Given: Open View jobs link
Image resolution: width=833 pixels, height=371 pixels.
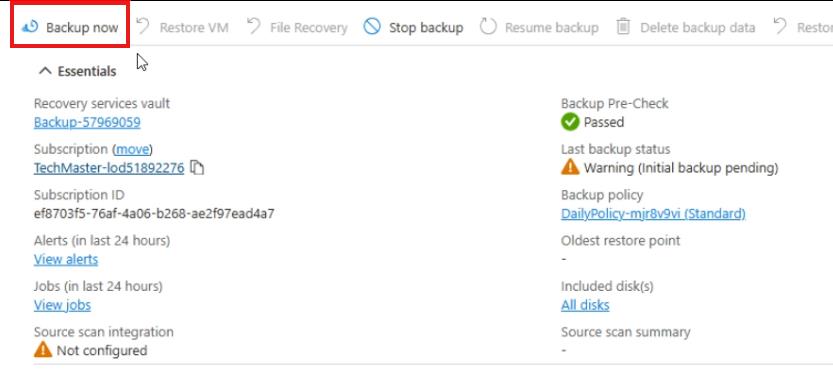Looking at the screenshot, I should pos(62,305).
